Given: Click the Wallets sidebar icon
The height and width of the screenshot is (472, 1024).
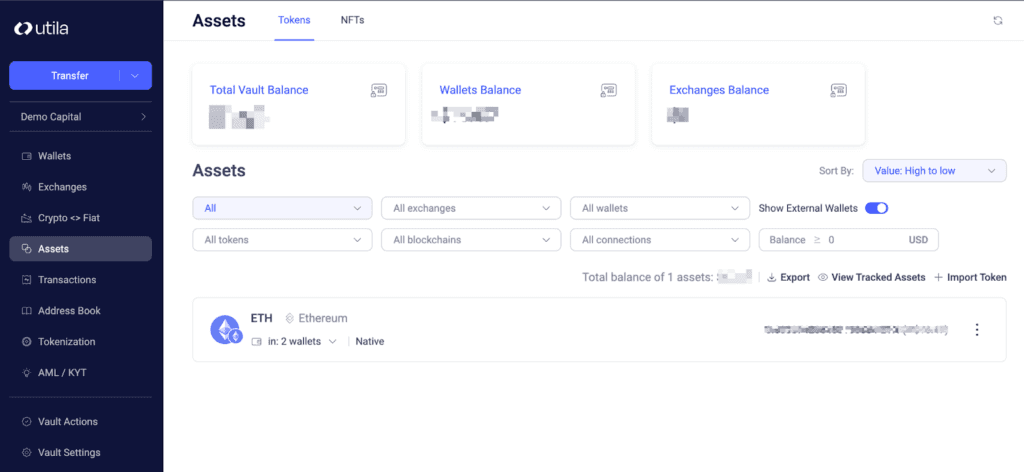Looking at the screenshot, I should coord(27,156).
